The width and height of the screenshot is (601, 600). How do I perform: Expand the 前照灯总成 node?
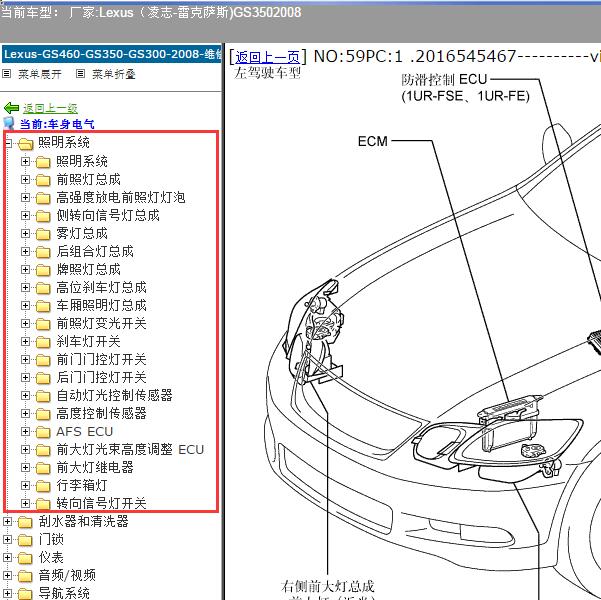coord(25,179)
